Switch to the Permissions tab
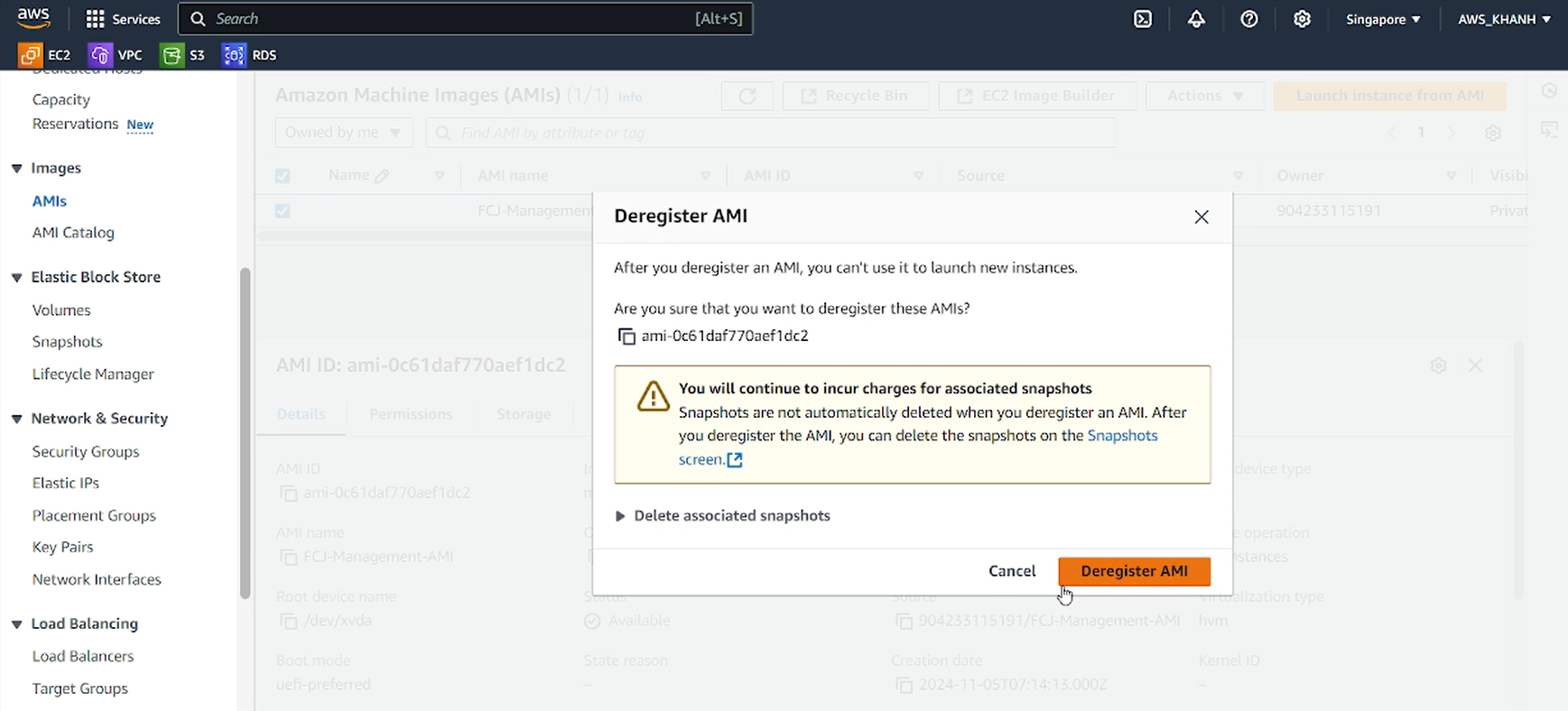1568x711 pixels. (x=411, y=414)
